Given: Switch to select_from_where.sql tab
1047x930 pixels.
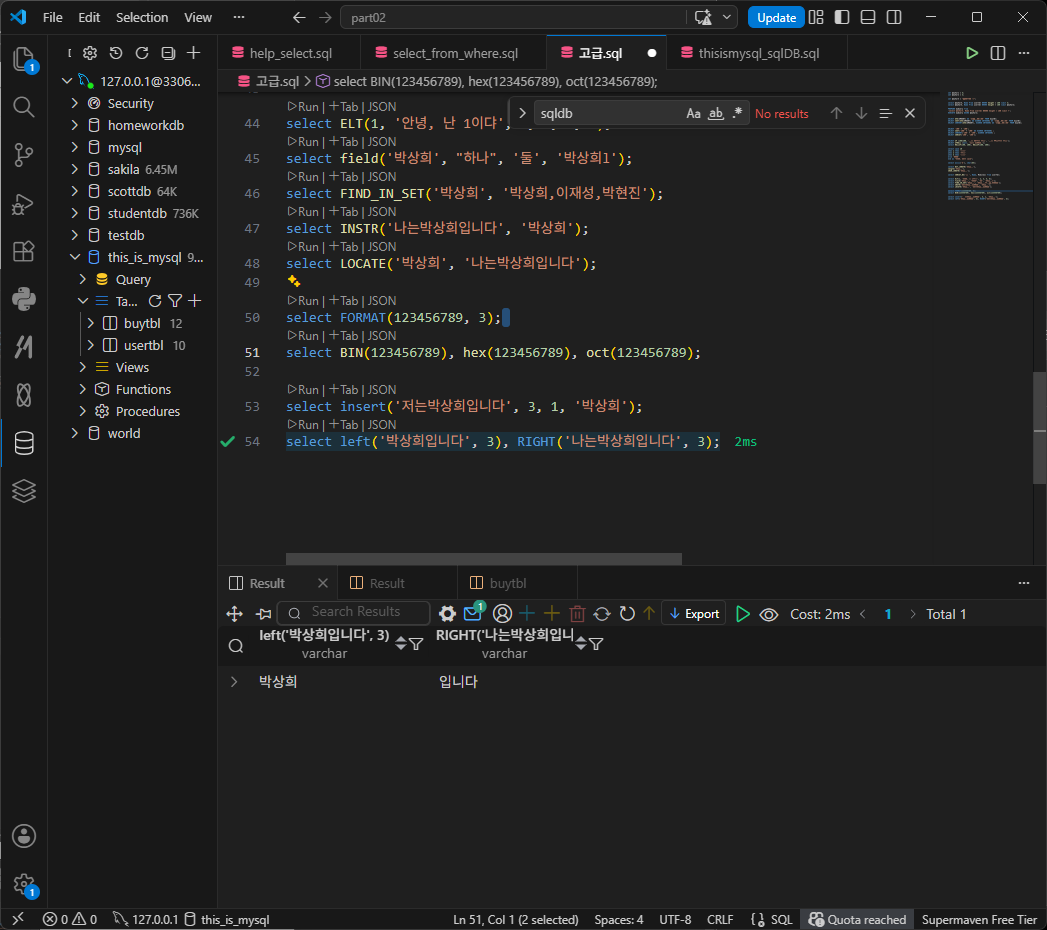Looking at the screenshot, I should pos(453,53).
